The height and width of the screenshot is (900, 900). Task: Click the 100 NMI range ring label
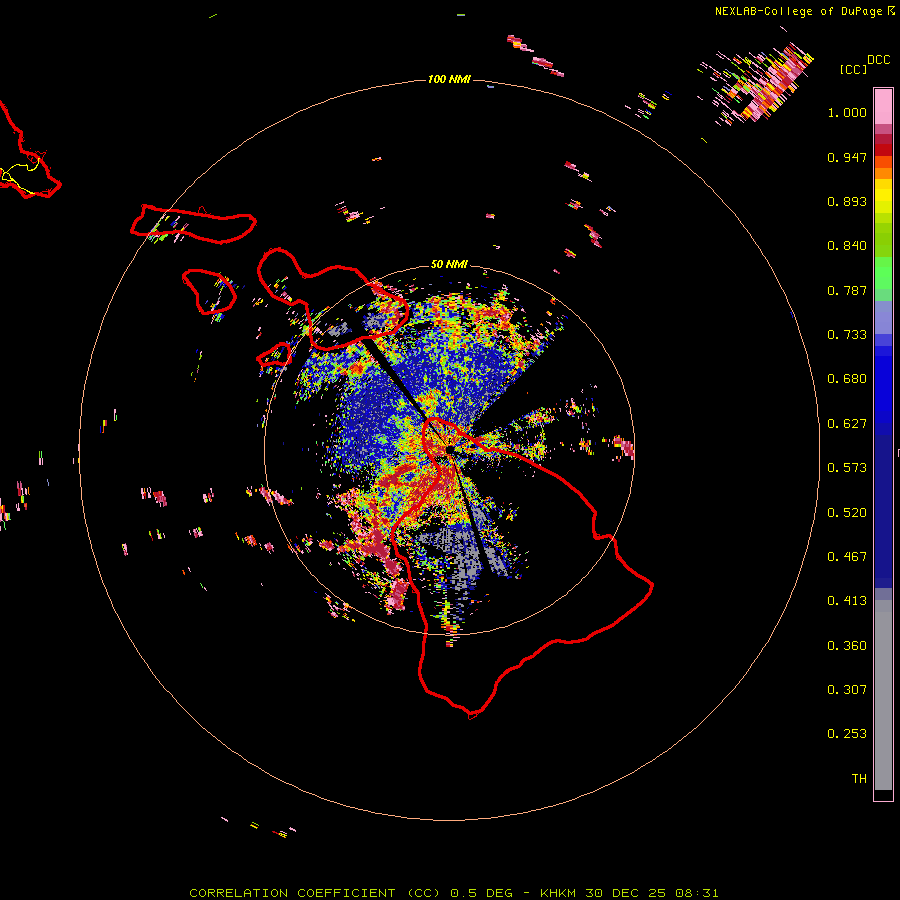click(x=449, y=79)
